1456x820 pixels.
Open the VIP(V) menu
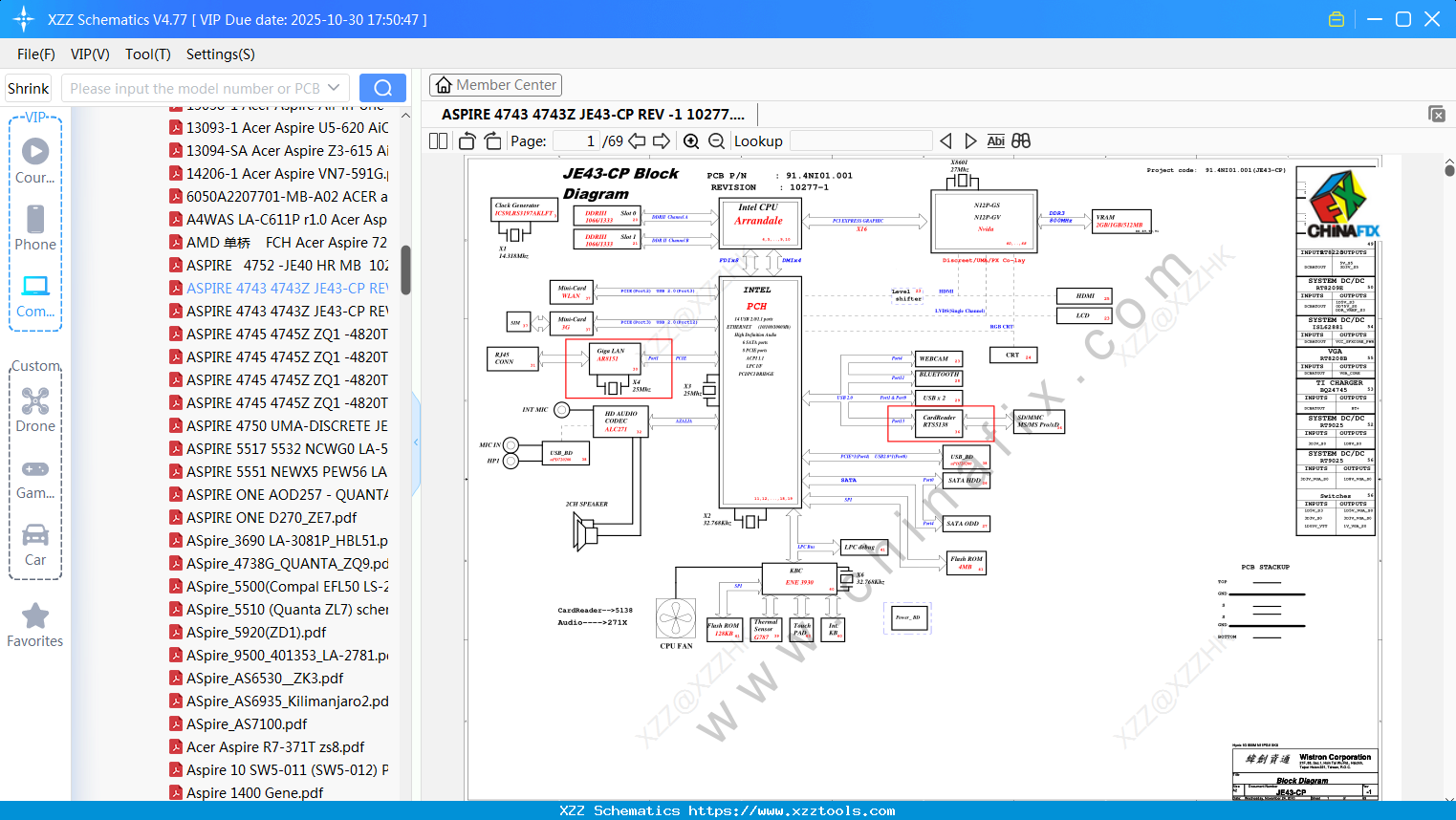tap(90, 54)
